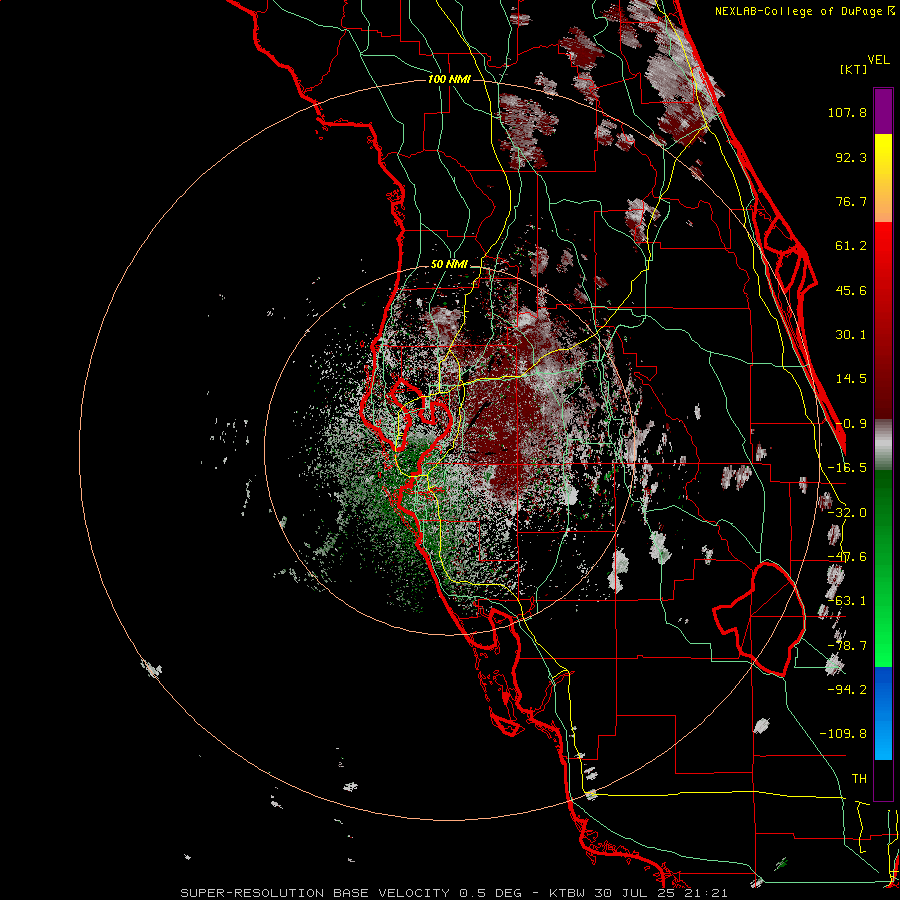Click the TH threshold label in legend
Screen dimensions: 900x900
859,779
